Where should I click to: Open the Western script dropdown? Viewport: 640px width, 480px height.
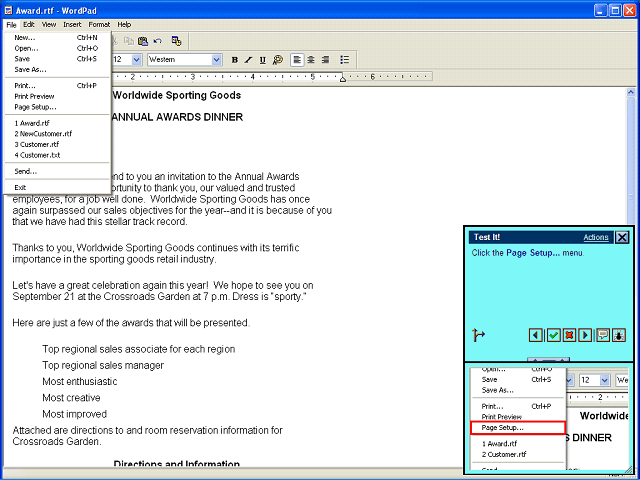217,60
